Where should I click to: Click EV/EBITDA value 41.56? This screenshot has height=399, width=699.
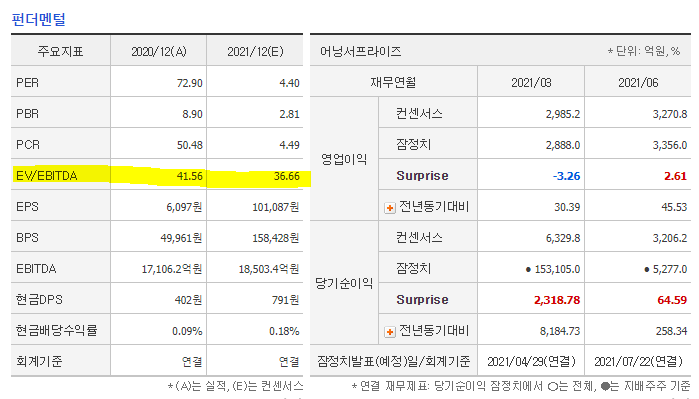pos(189,176)
